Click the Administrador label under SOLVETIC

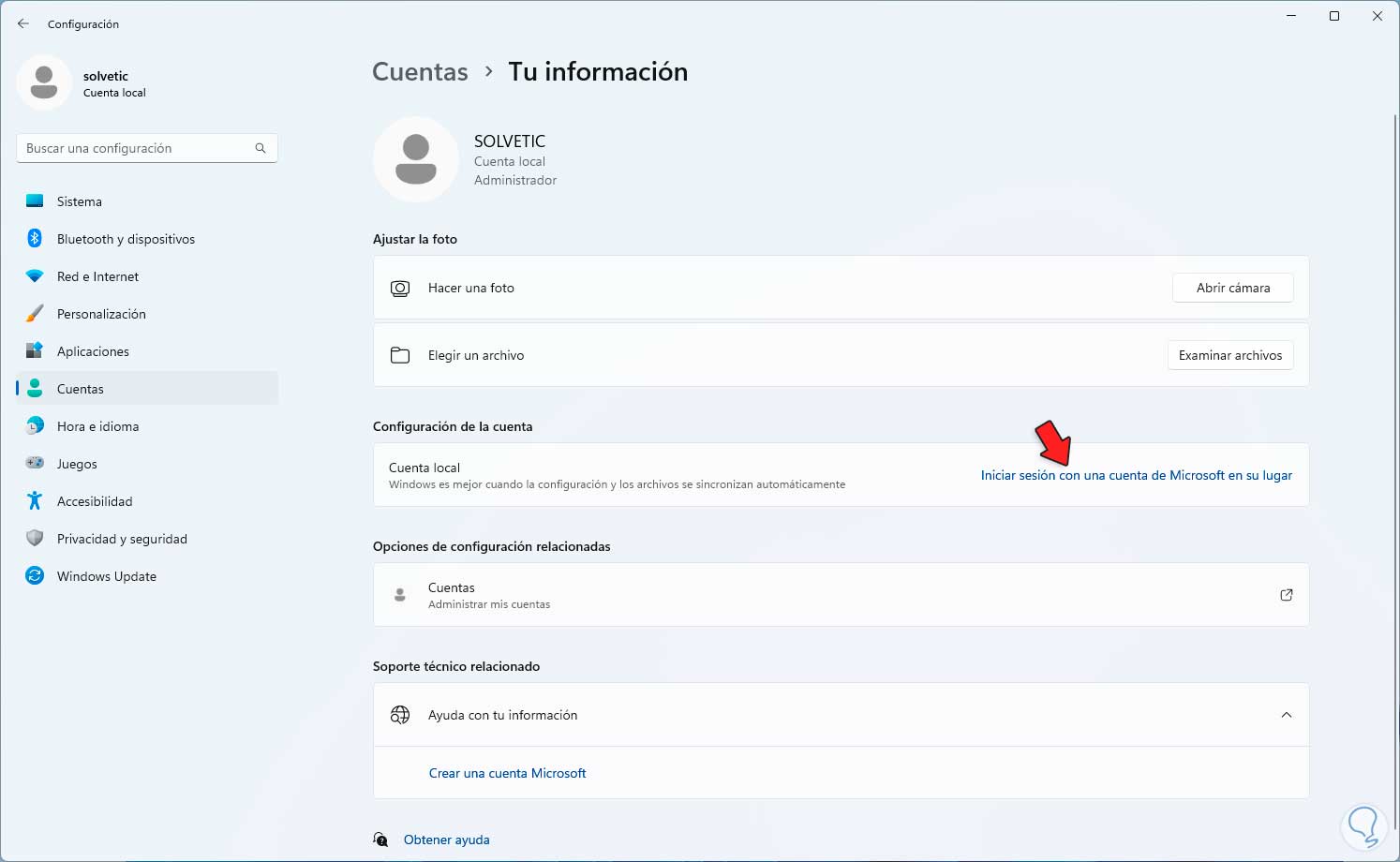(x=515, y=180)
